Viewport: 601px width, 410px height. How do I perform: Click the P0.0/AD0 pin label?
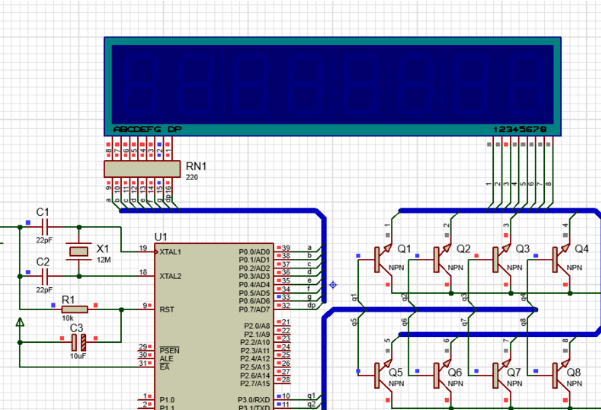254,252
